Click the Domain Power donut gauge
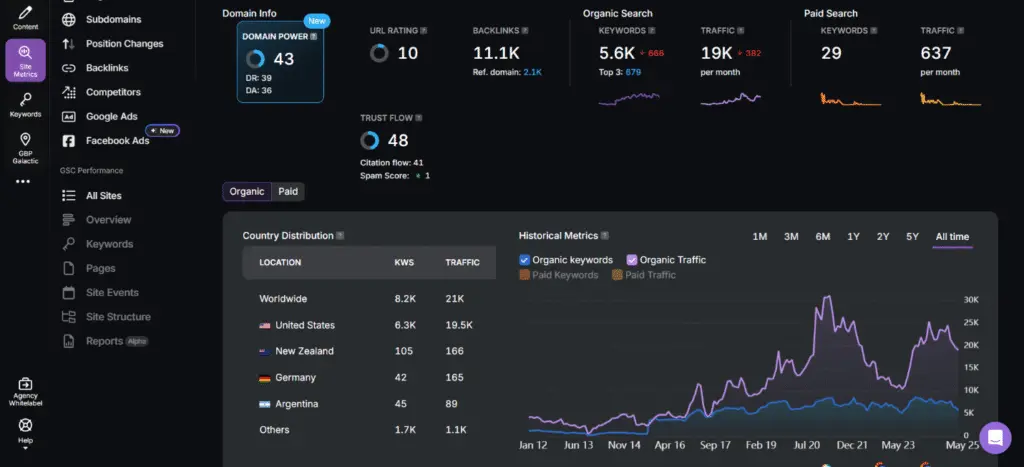Viewport: 1024px width, 467px height. [x=255, y=59]
